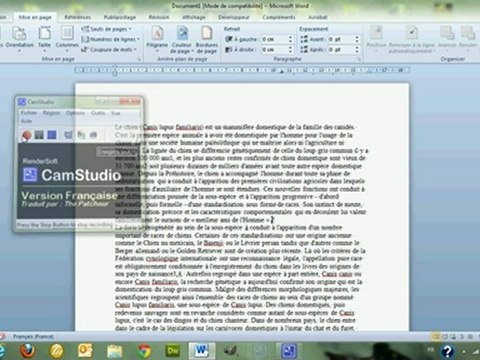
Task: Open Firefox from the taskbar
Action: 28,351
